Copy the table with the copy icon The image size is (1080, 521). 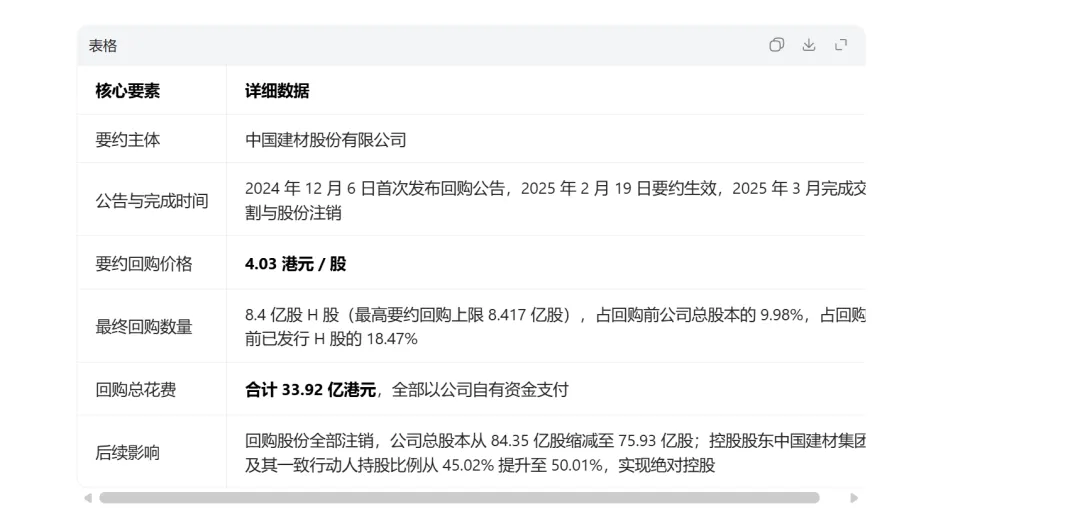coord(776,45)
